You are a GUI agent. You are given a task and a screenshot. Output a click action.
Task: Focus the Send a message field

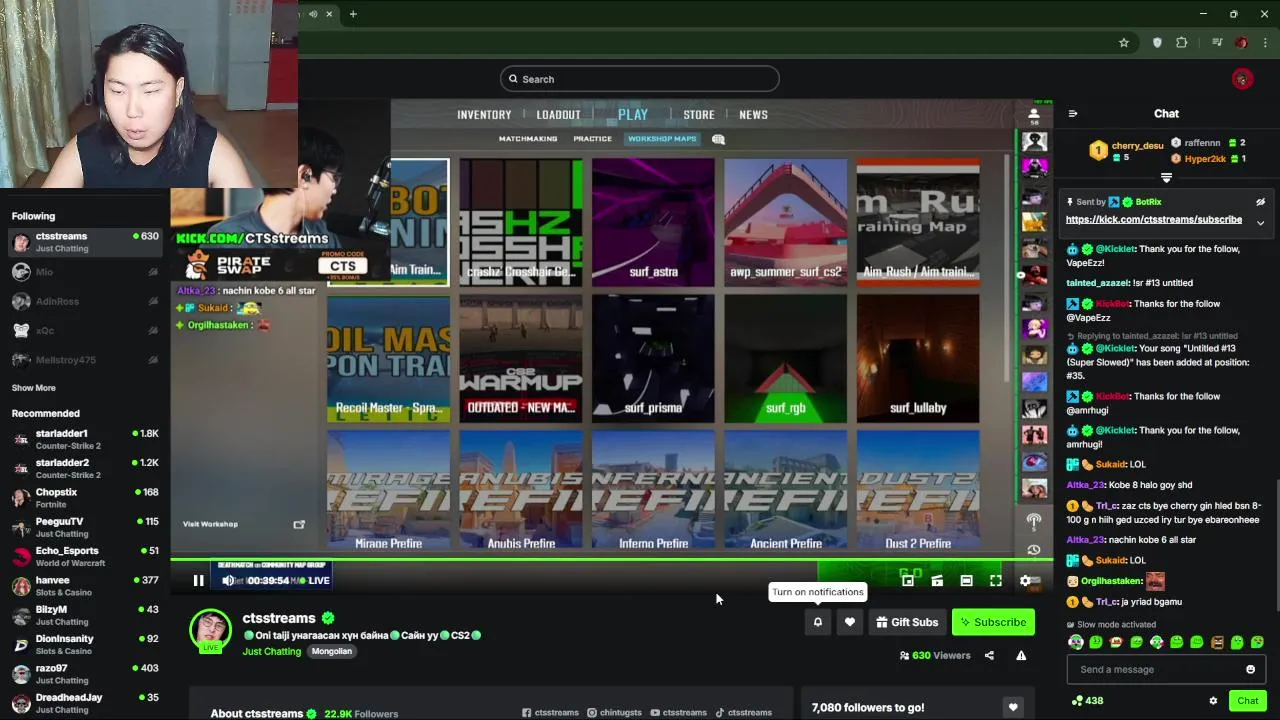click(x=1154, y=669)
